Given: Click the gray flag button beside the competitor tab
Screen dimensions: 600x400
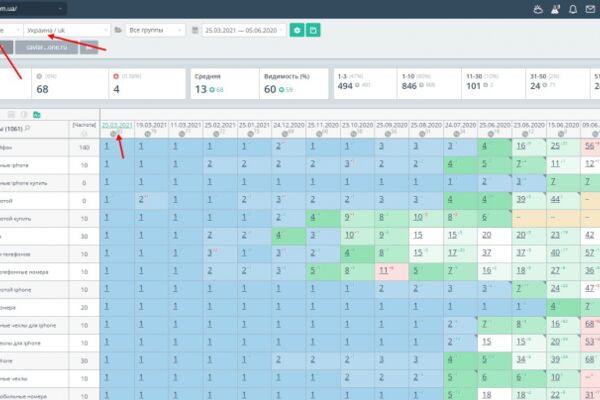Looking at the screenshot, I should point(89,47).
